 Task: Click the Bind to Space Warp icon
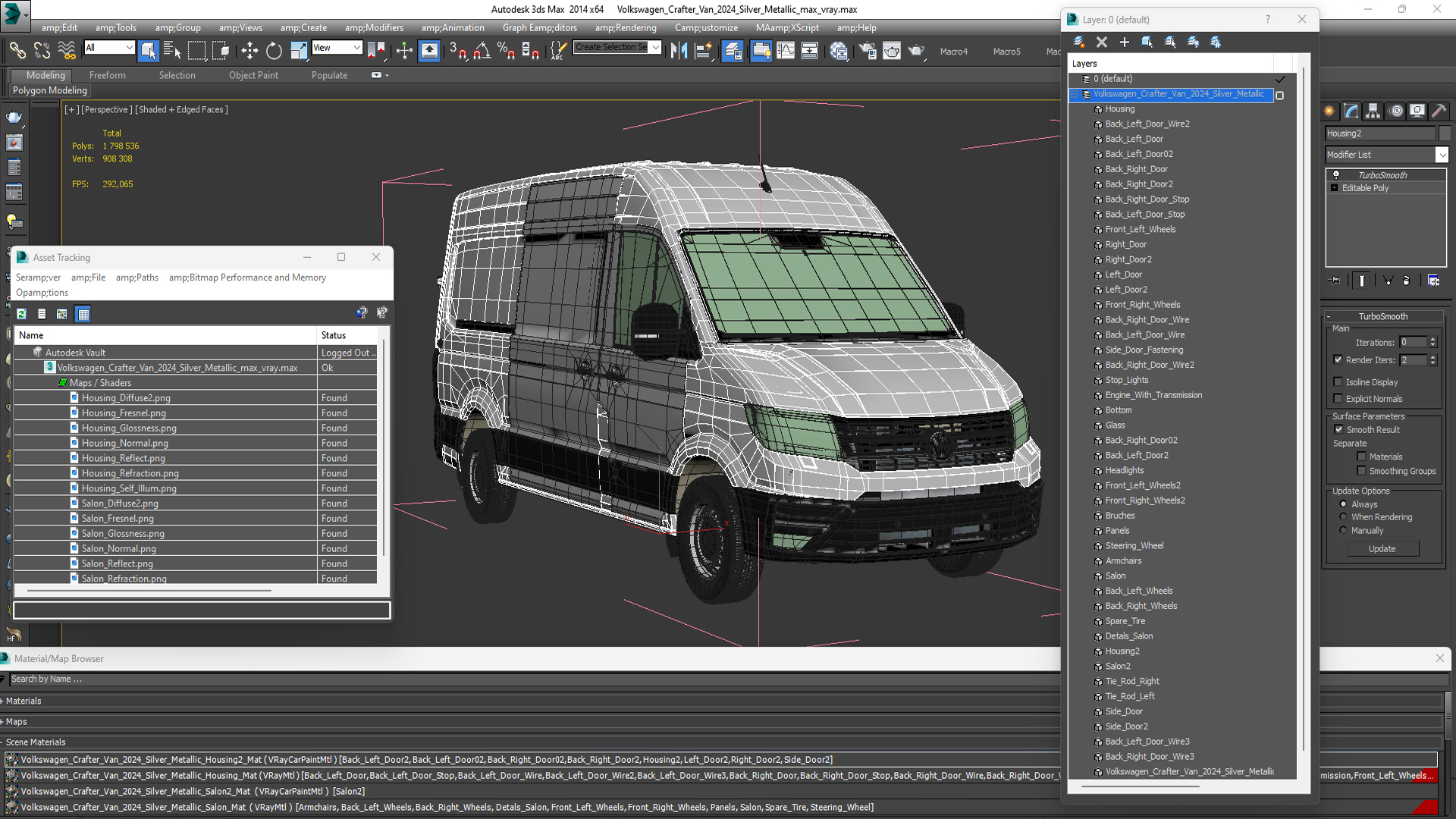tap(67, 51)
